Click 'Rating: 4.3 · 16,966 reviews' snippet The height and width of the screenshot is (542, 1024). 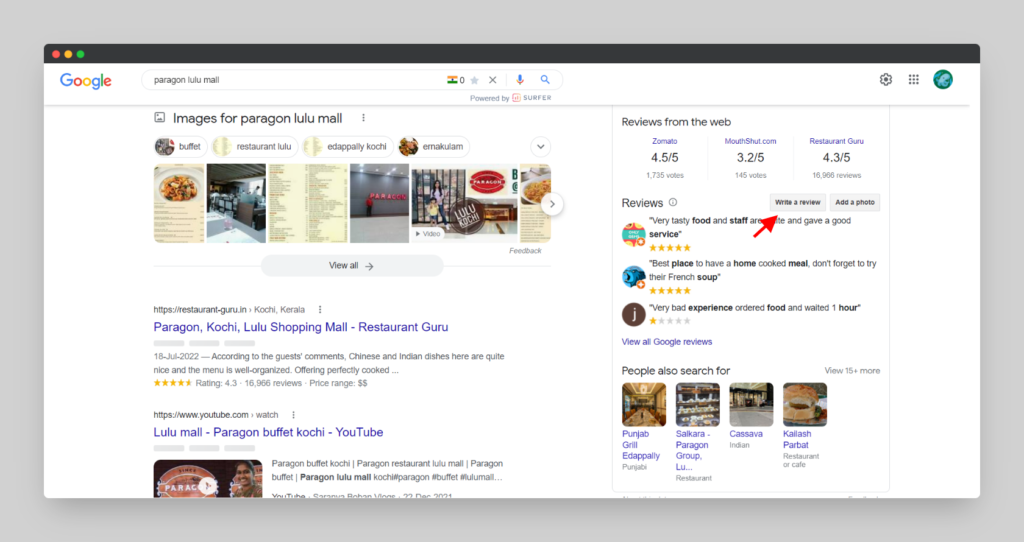(248, 383)
